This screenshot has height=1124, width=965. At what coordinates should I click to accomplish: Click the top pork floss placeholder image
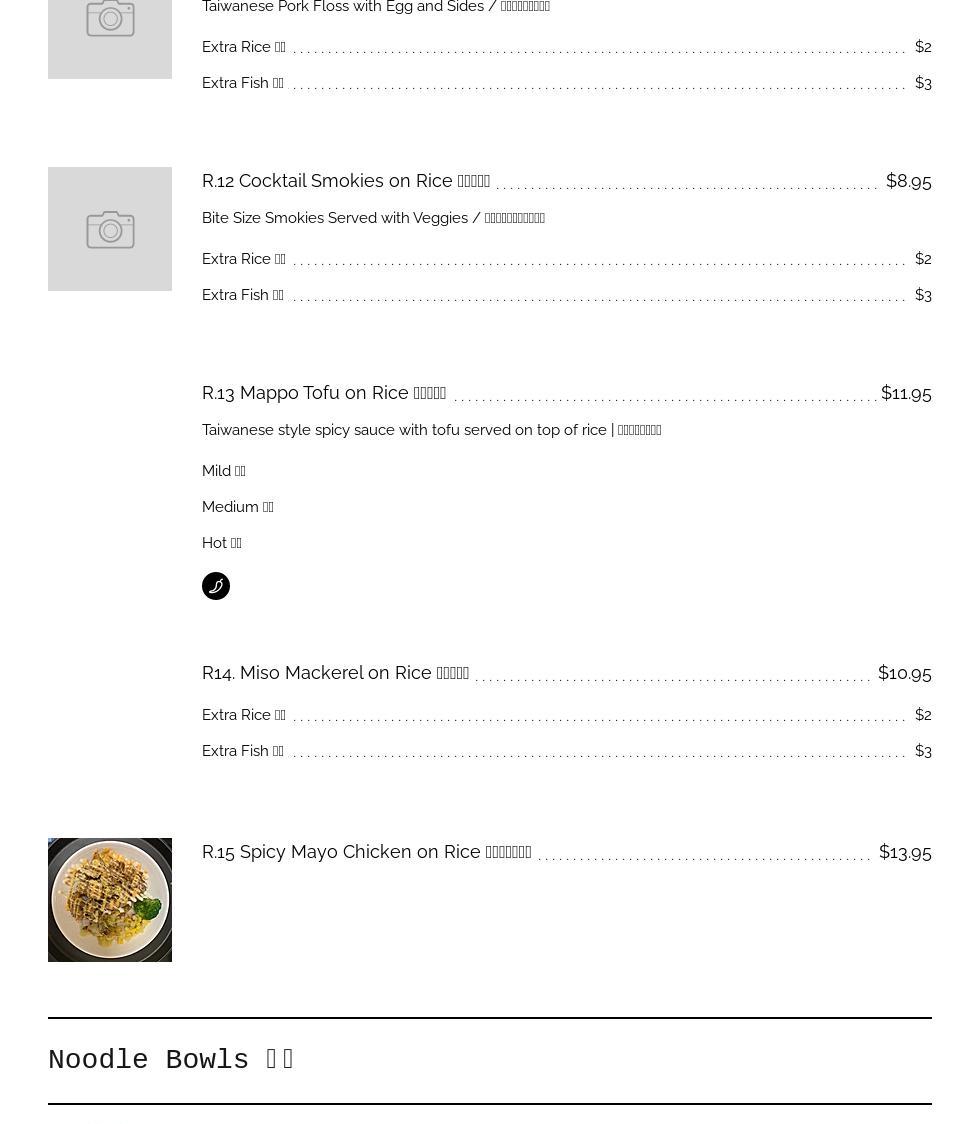coord(110,30)
